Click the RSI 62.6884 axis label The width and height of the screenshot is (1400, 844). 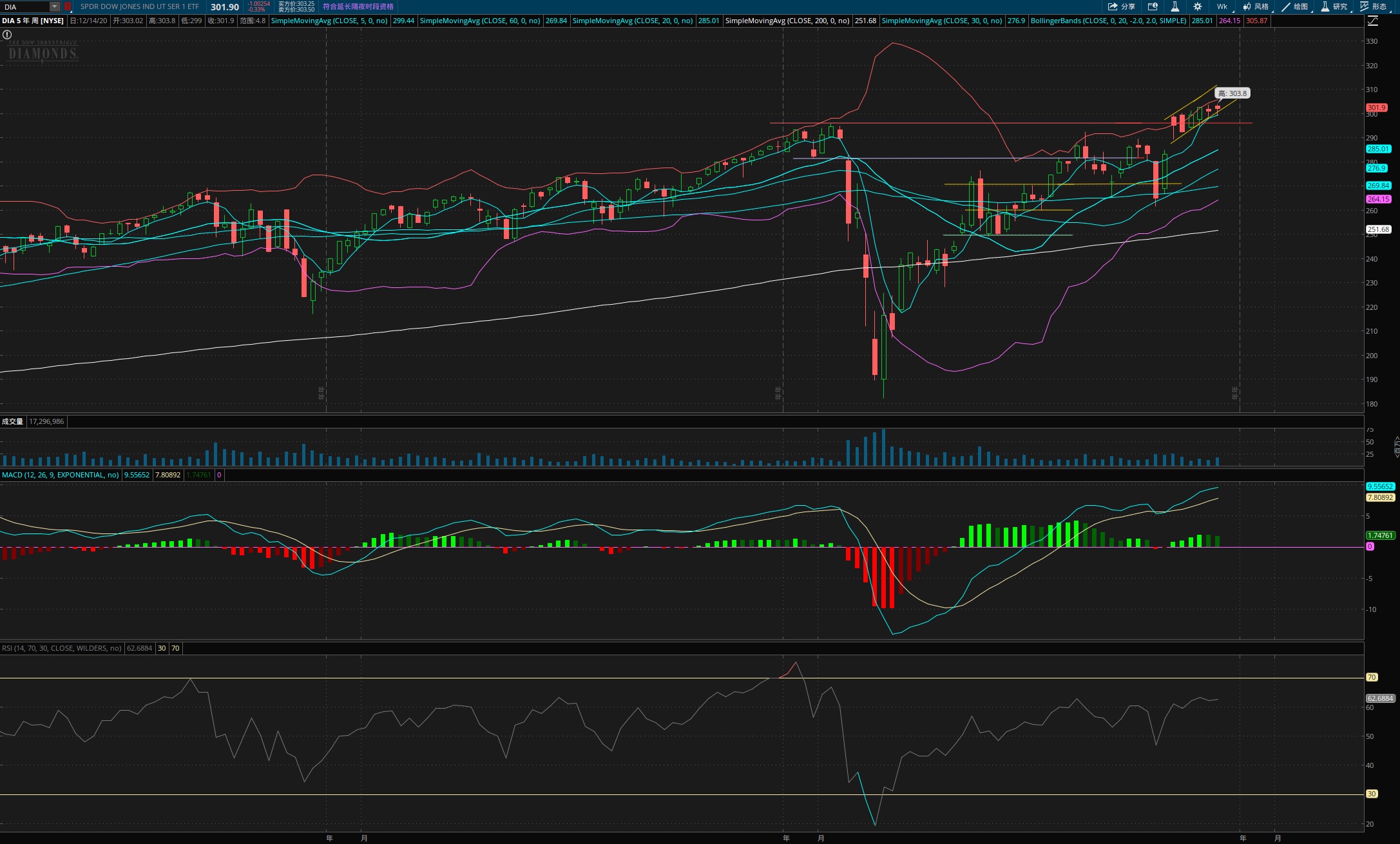[1380, 698]
